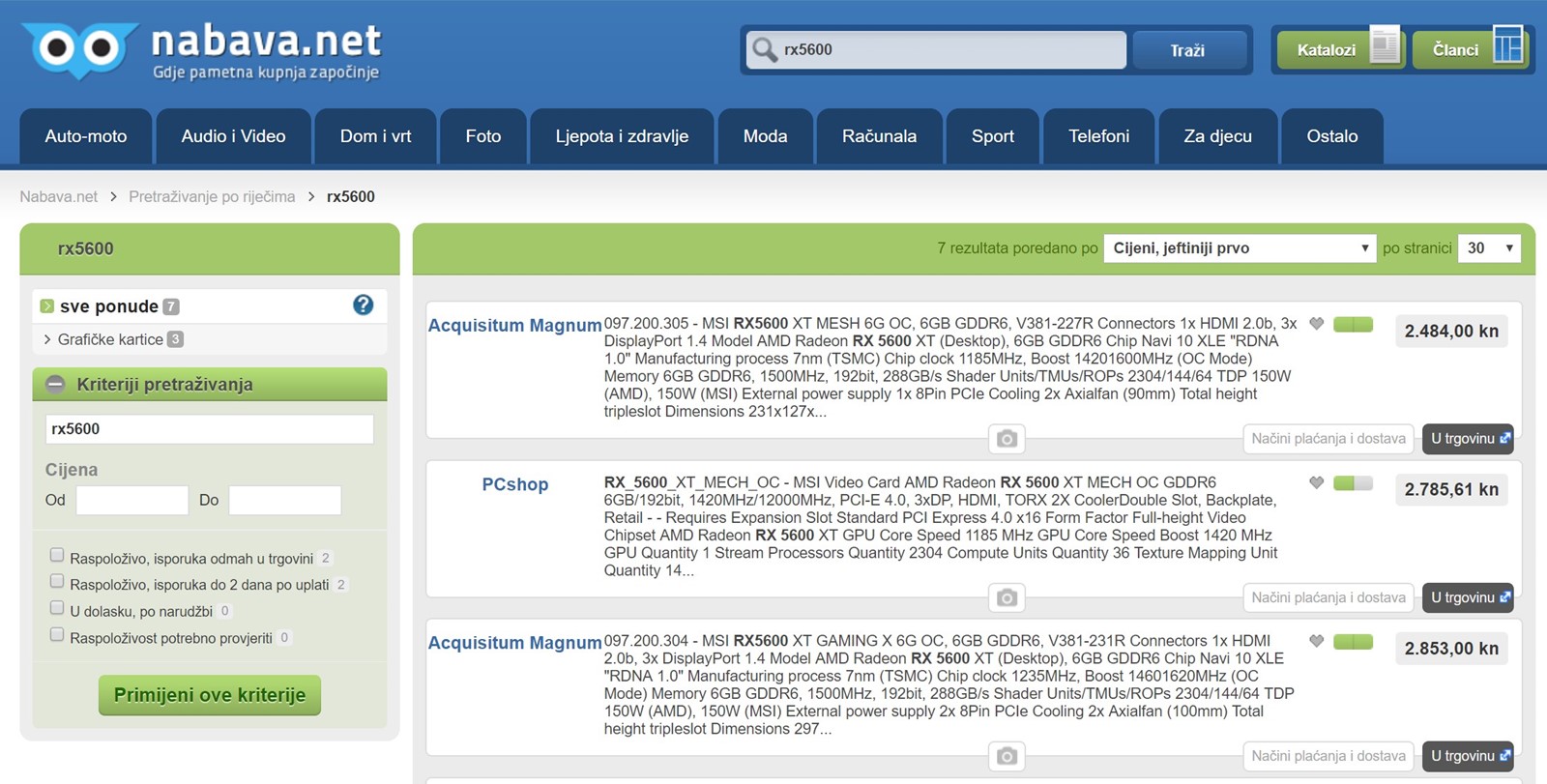
Task: Click price 2.853,00 kn
Action: pyautogui.click(x=1451, y=649)
